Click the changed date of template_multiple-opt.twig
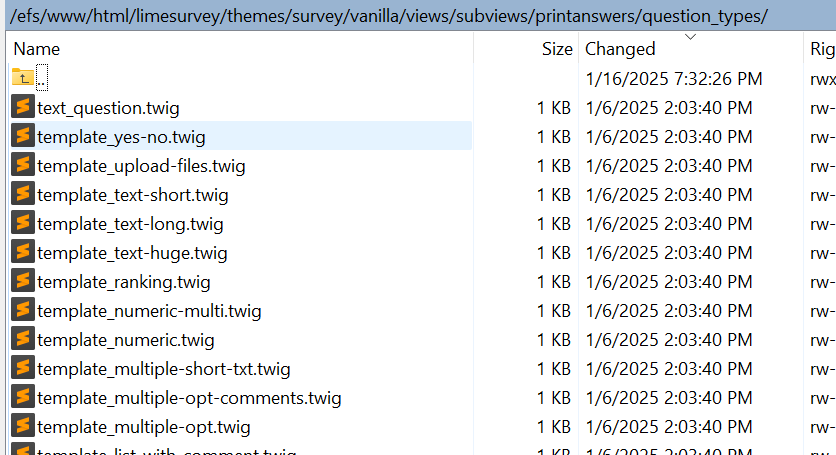 click(x=669, y=427)
